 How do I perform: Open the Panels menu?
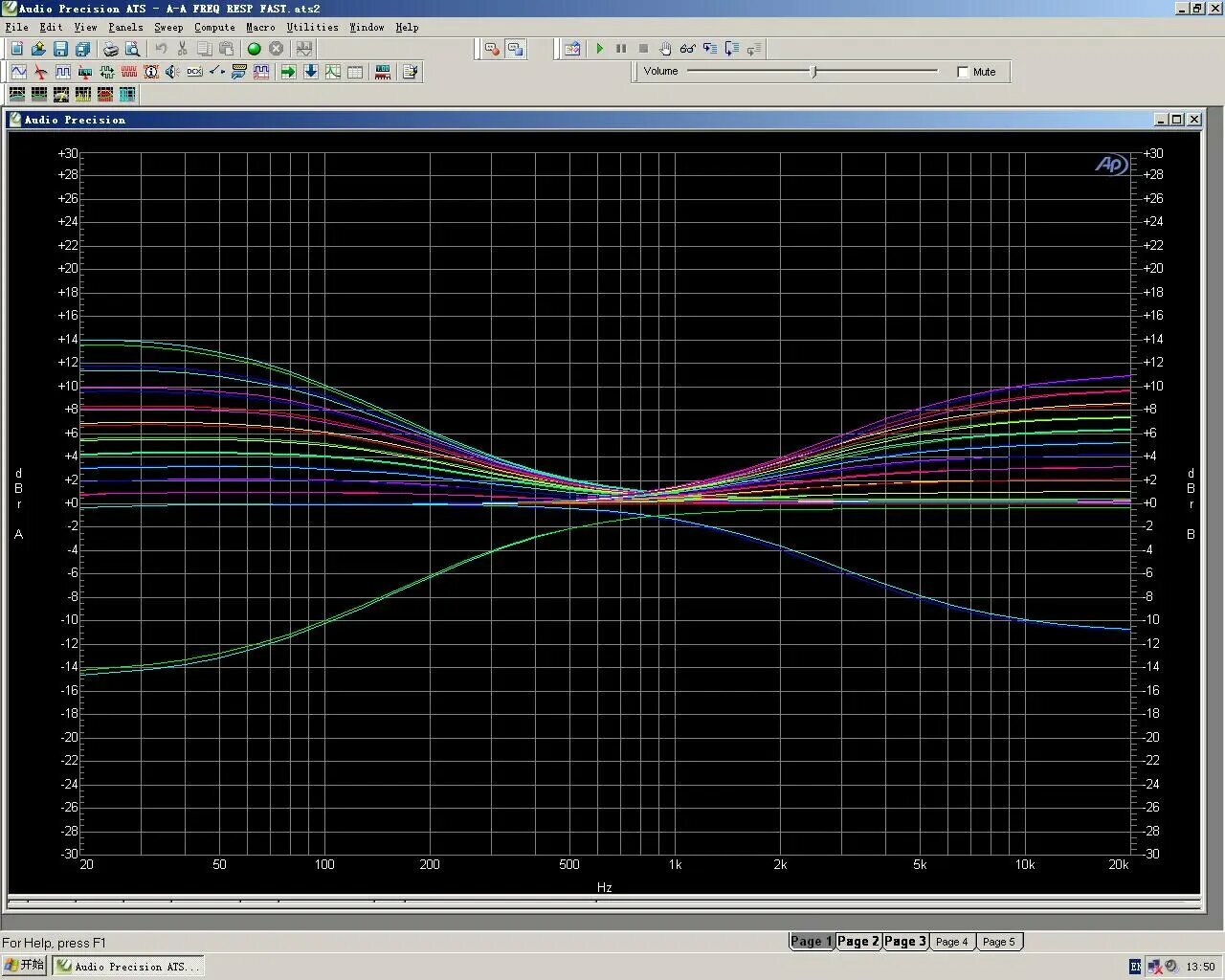point(125,27)
